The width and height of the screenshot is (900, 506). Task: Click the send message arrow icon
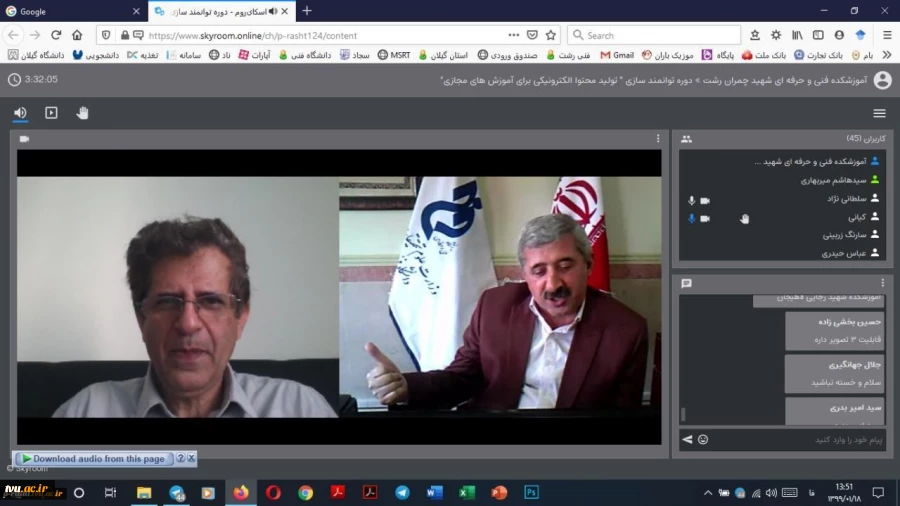point(687,440)
